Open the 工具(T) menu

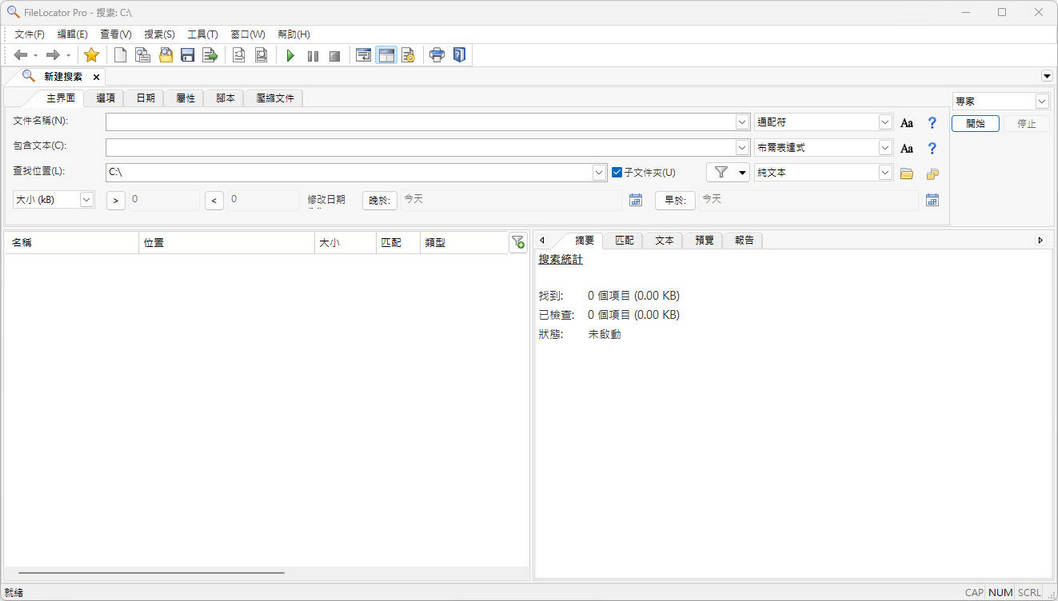(x=201, y=33)
